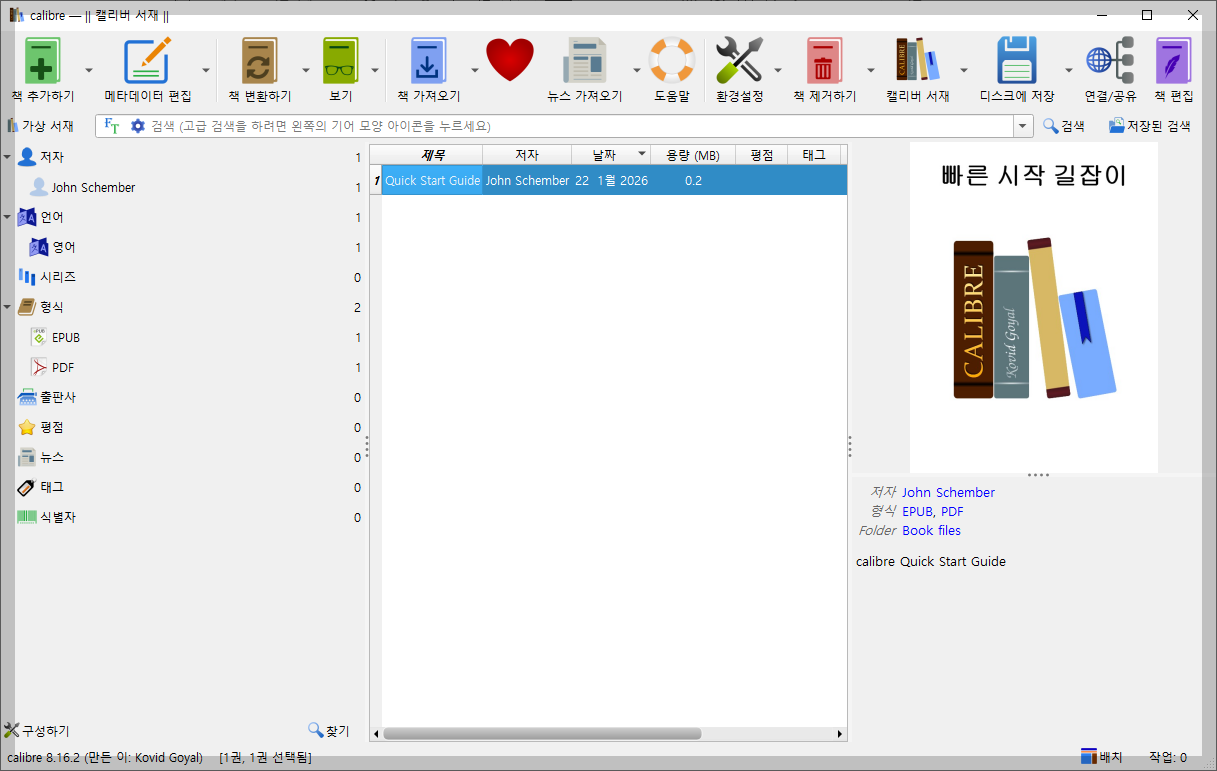
Task: Open the dropdown arrow next to 책 가져오기
Action: 474,70
